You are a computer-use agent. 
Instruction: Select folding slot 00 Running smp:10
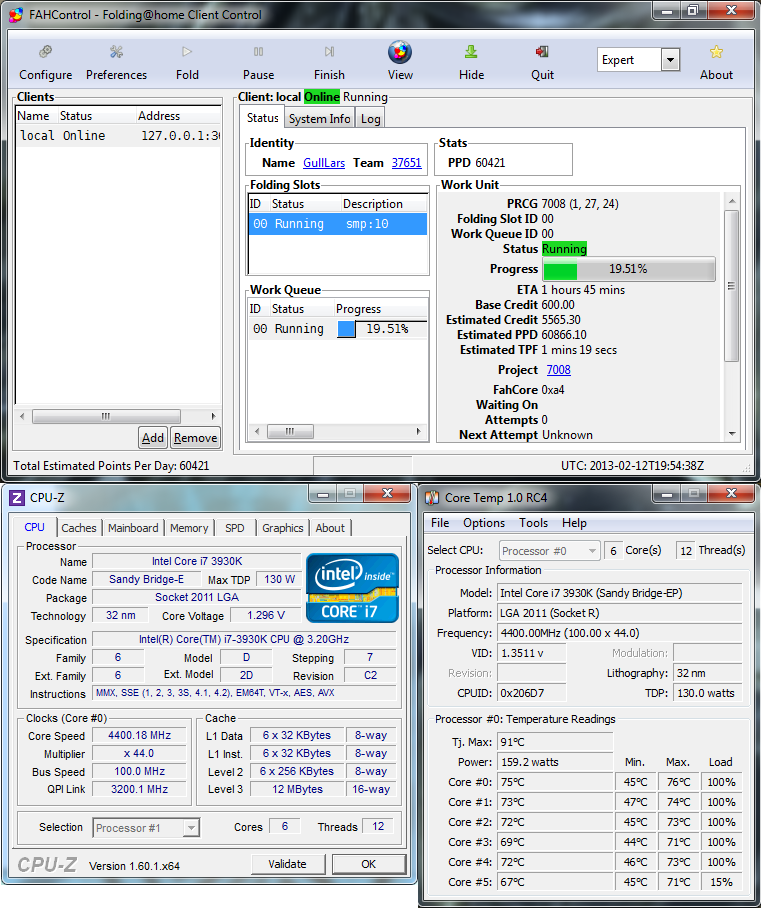(337, 224)
